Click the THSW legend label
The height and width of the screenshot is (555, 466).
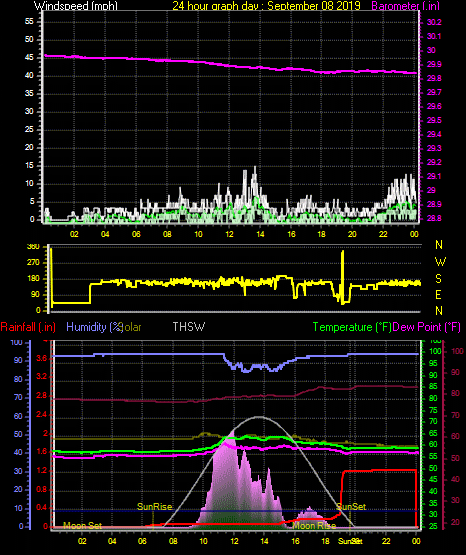click(x=189, y=326)
